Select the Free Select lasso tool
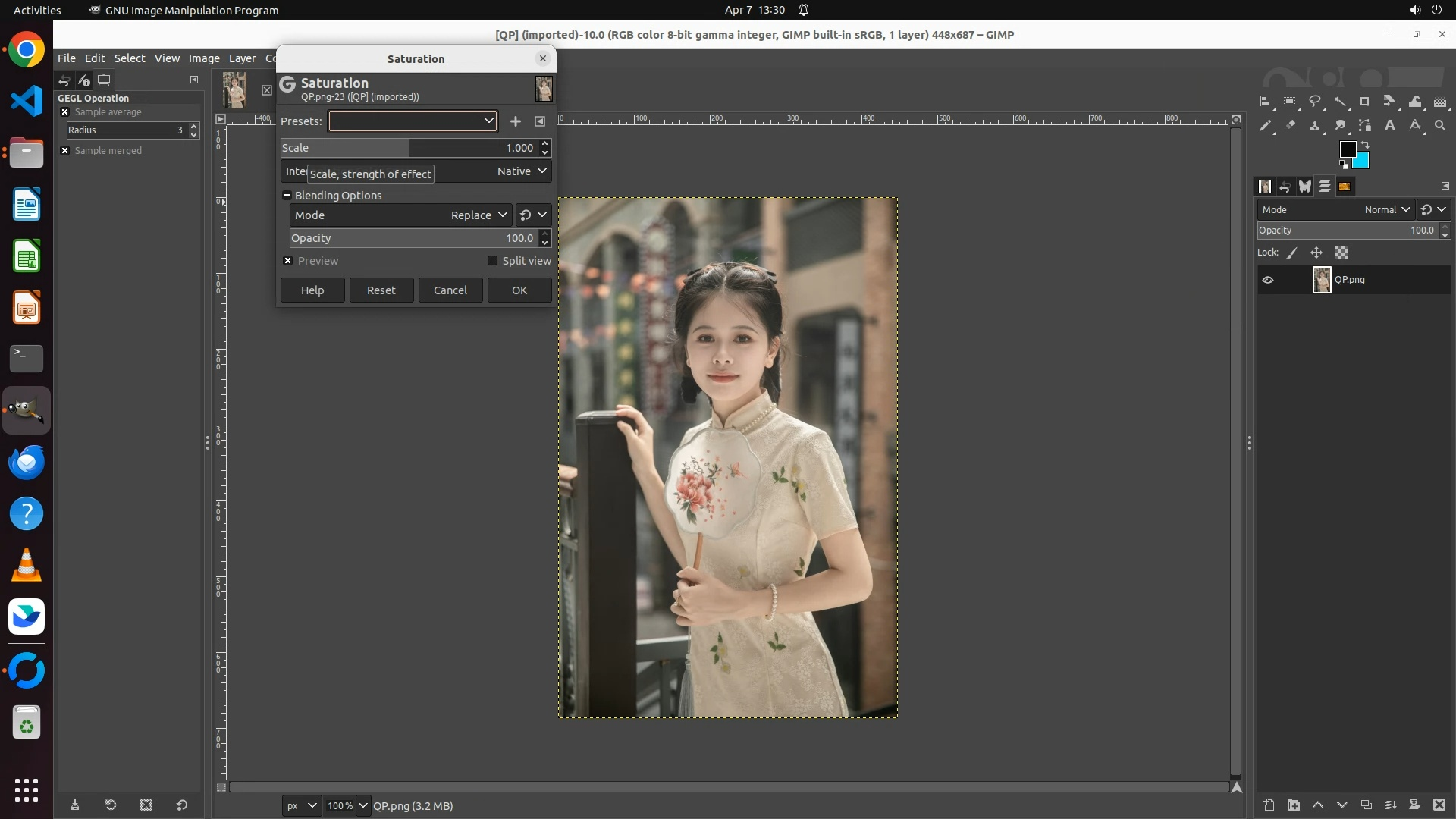1456x819 pixels. point(1315,102)
